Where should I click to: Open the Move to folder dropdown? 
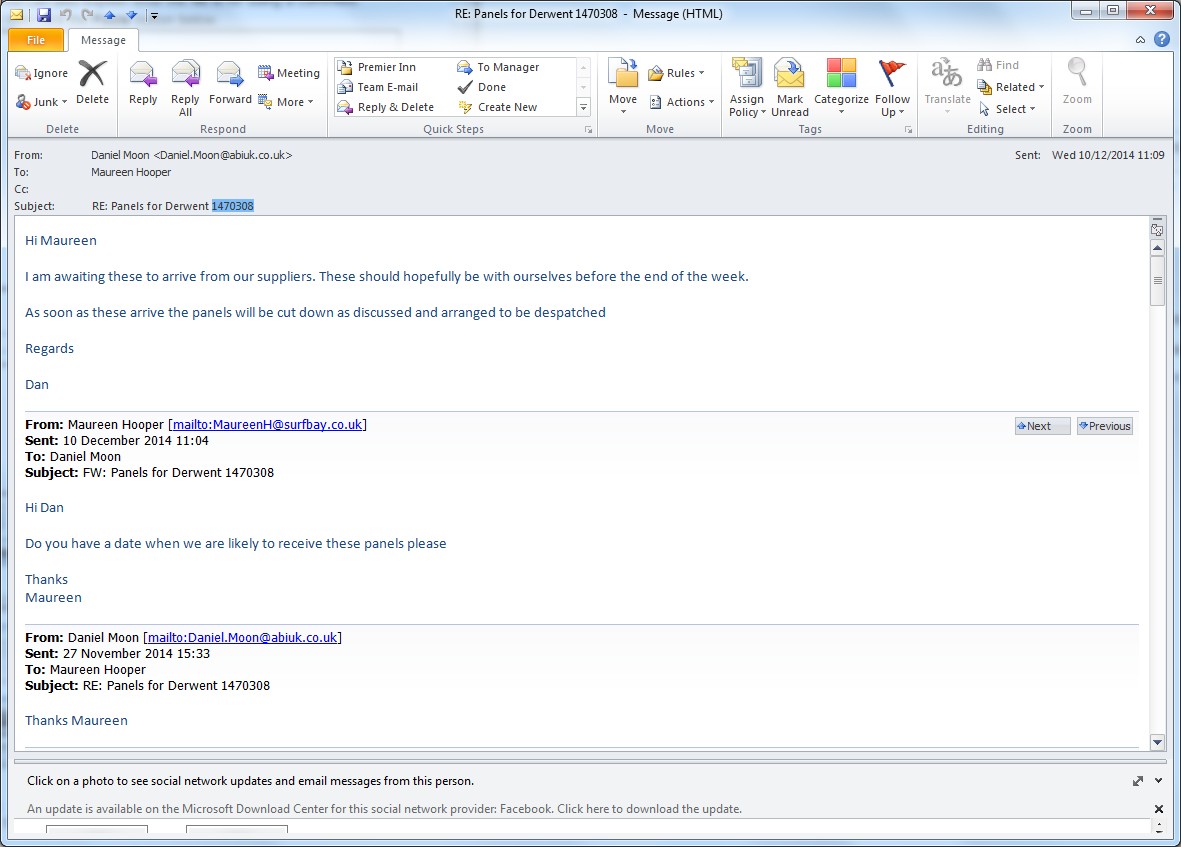[623, 87]
